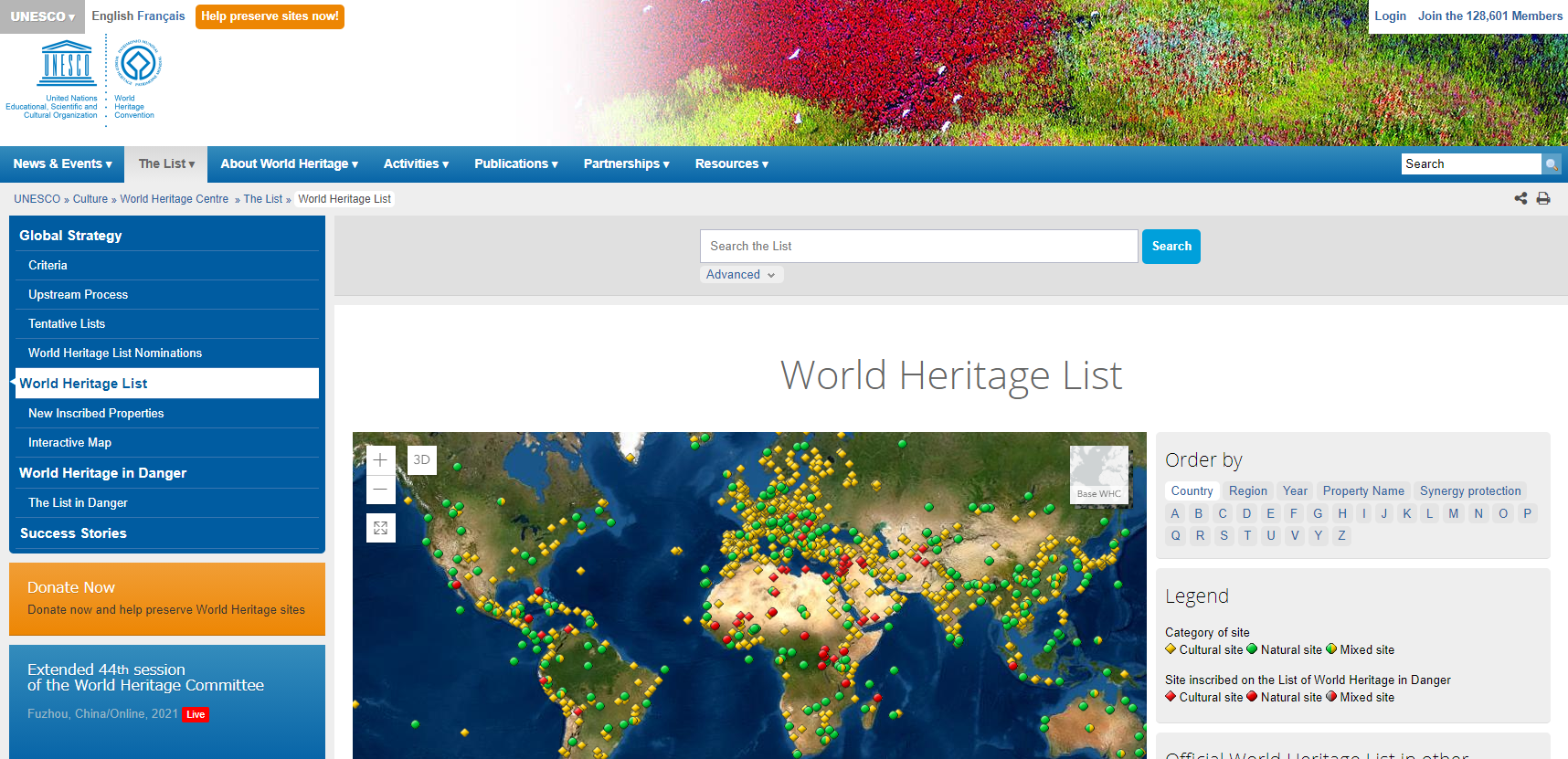The height and width of the screenshot is (759, 1568).
Task: Open Criteria in the sidebar
Action: click(166, 266)
